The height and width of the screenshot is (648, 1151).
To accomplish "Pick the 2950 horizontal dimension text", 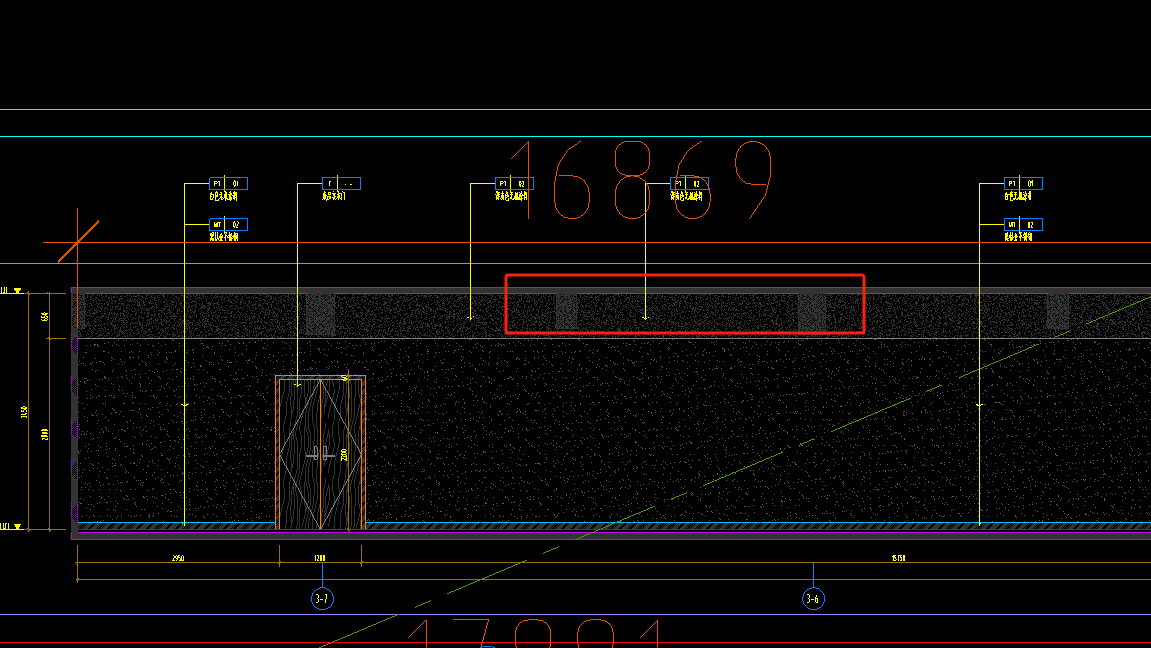I will 178,558.
